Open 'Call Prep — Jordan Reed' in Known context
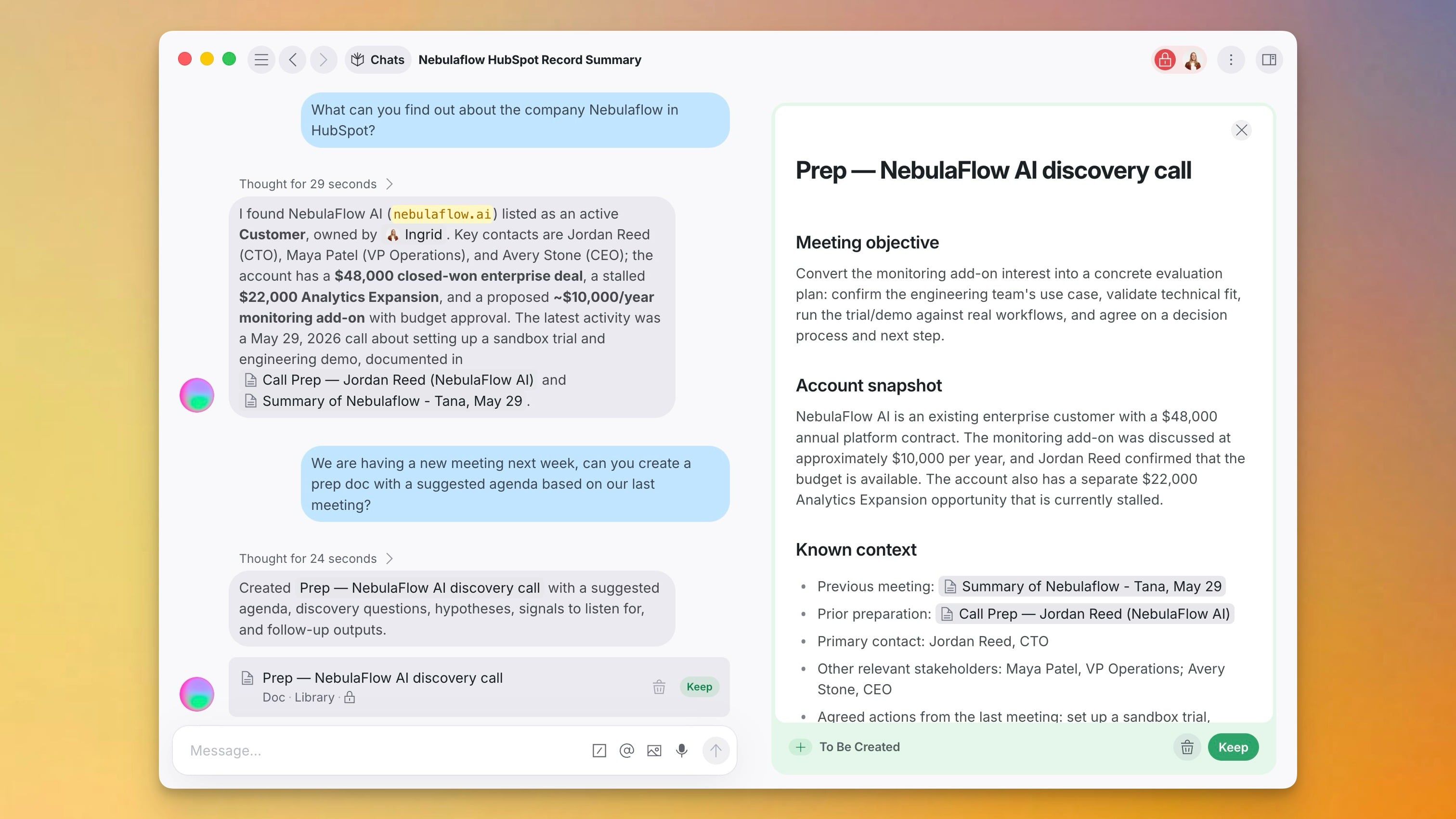The width and height of the screenshot is (1456, 819). [1085, 614]
